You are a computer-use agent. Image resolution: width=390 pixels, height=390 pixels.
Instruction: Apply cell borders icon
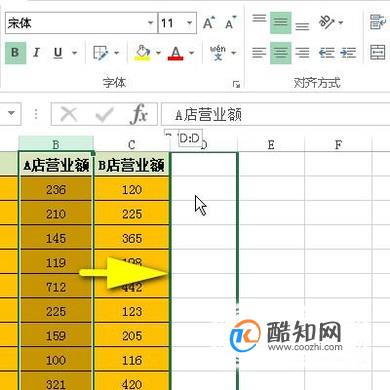click(101, 53)
